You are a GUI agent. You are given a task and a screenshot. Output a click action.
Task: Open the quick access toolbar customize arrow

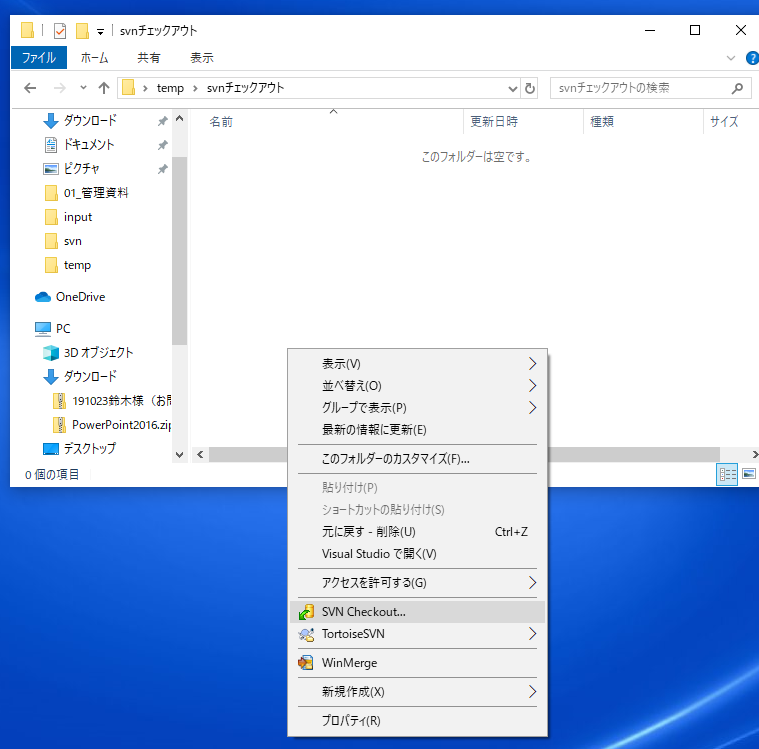coord(100,32)
